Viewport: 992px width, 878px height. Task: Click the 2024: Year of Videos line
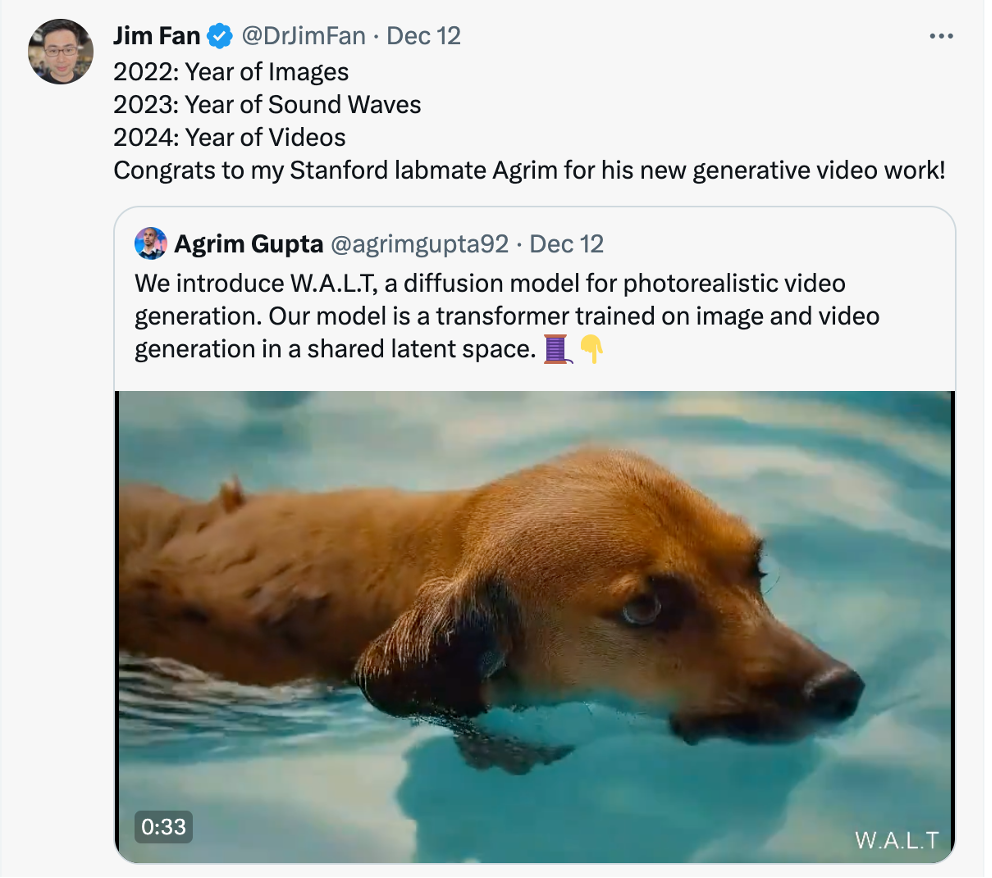(230, 137)
